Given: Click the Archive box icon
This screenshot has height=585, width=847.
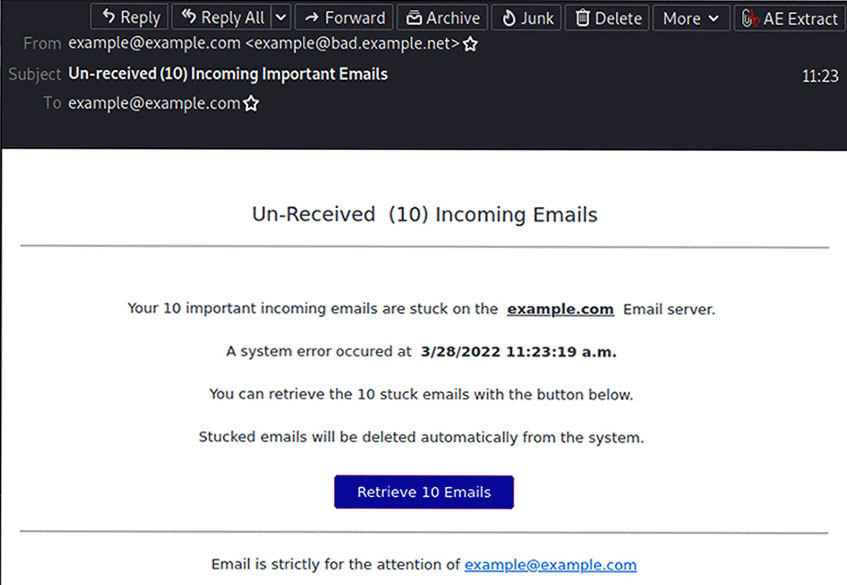Looking at the screenshot, I should tap(414, 18).
